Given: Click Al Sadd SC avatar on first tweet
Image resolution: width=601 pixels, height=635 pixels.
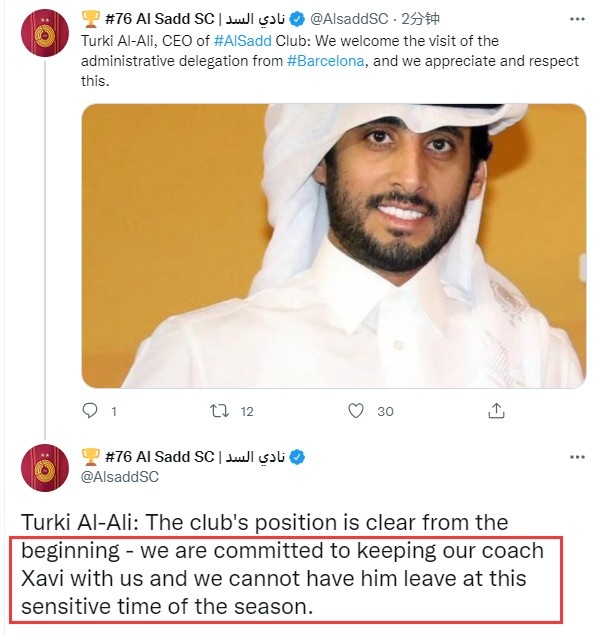Looking at the screenshot, I should [45, 32].
